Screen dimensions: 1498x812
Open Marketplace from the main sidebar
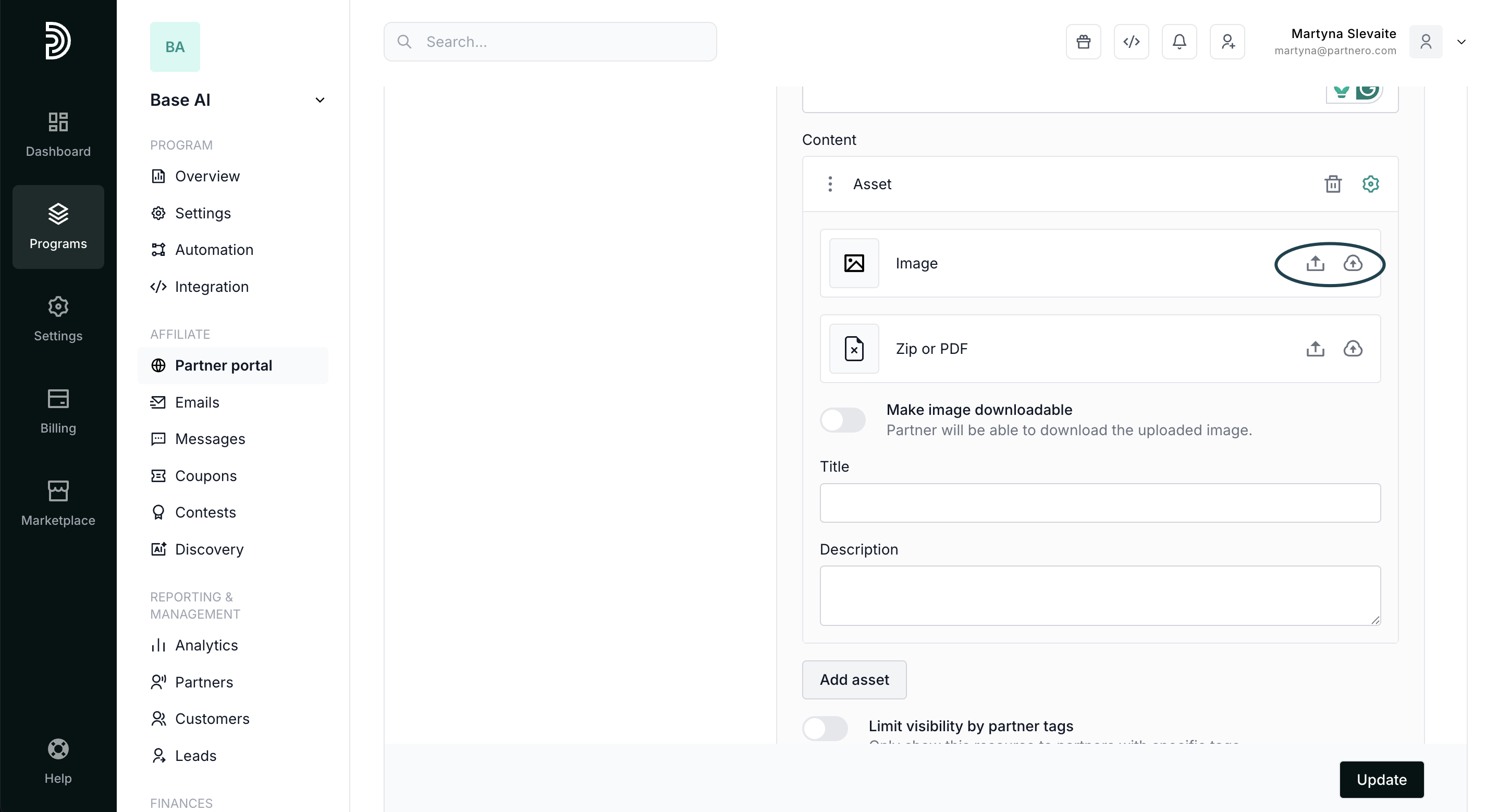[x=58, y=503]
